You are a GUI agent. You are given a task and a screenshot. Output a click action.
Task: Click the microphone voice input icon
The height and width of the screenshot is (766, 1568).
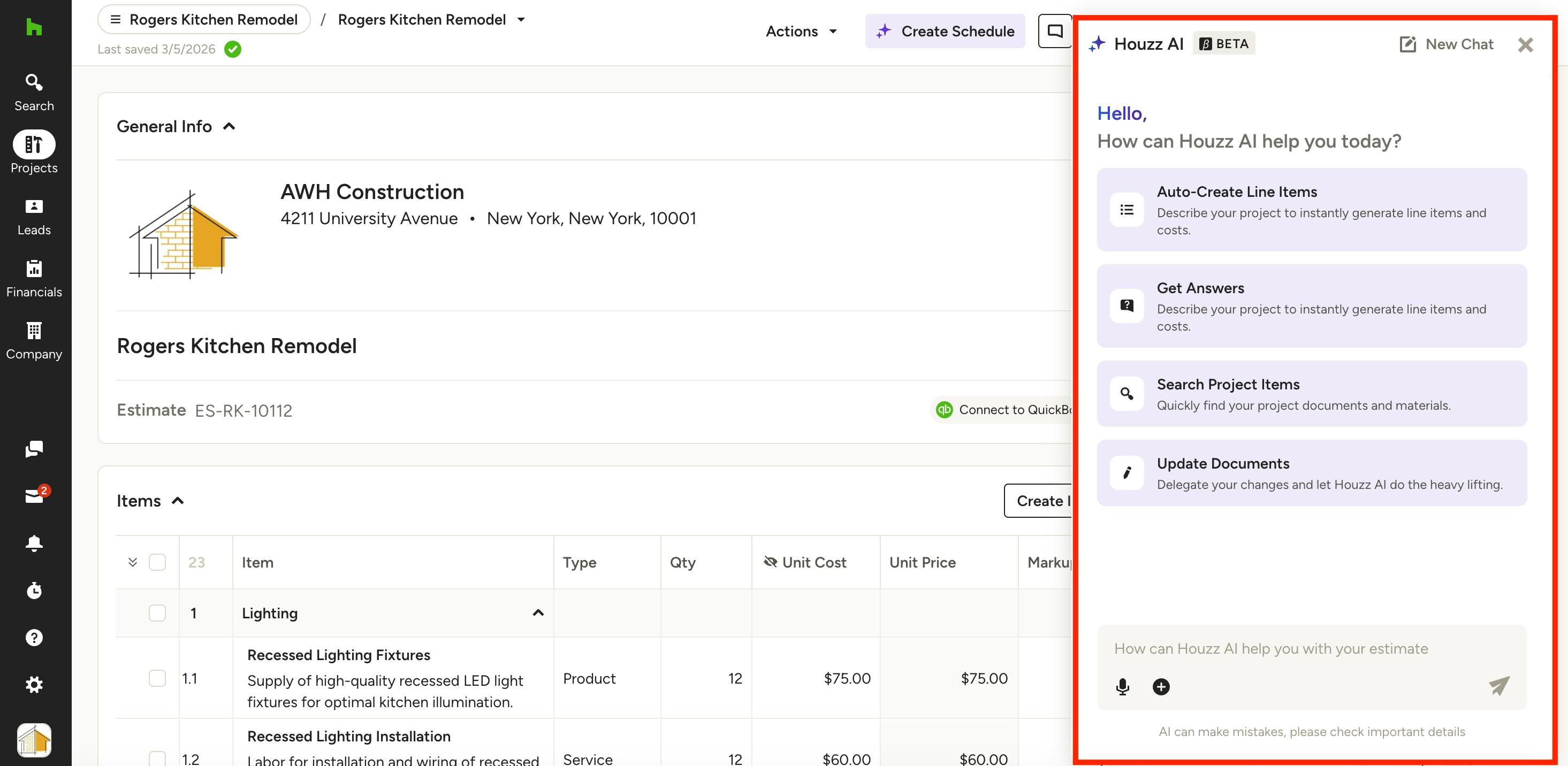[1123, 687]
